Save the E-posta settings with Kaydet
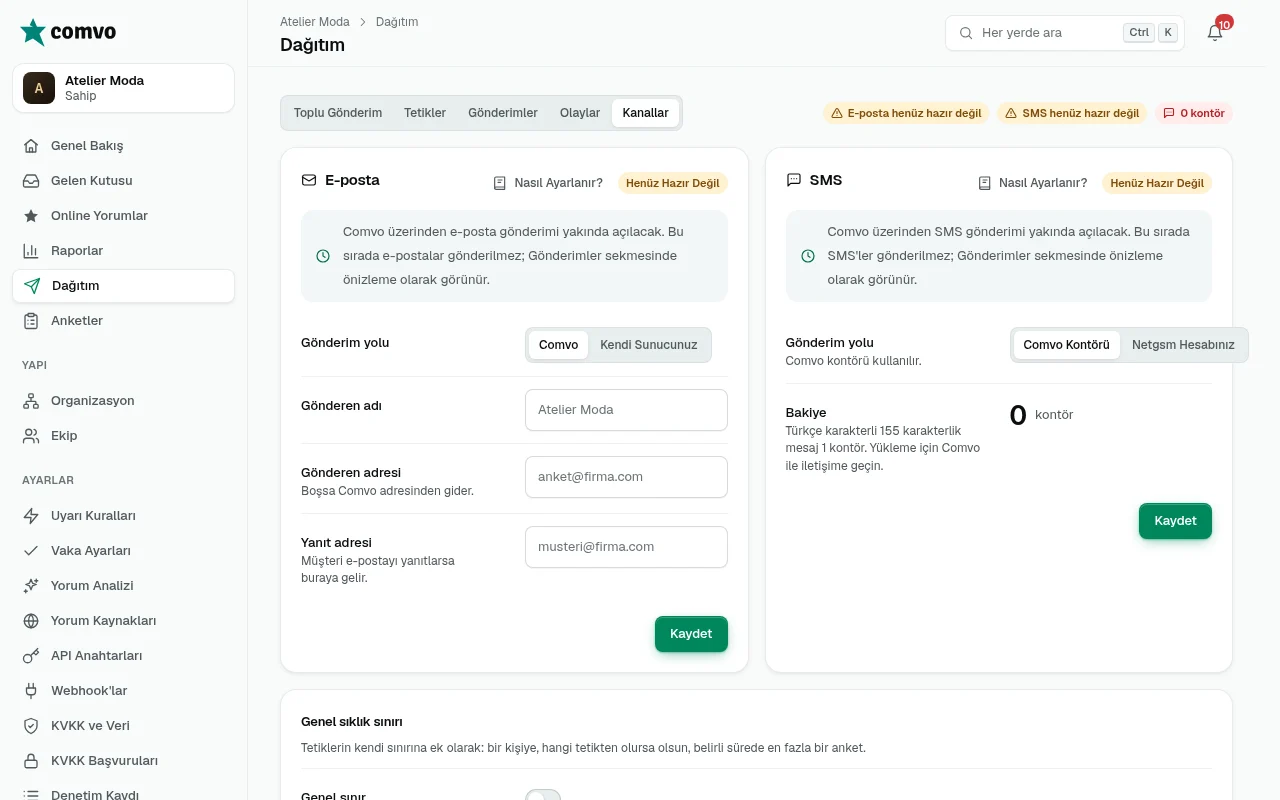The height and width of the screenshot is (800, 1280). [691, 634]
